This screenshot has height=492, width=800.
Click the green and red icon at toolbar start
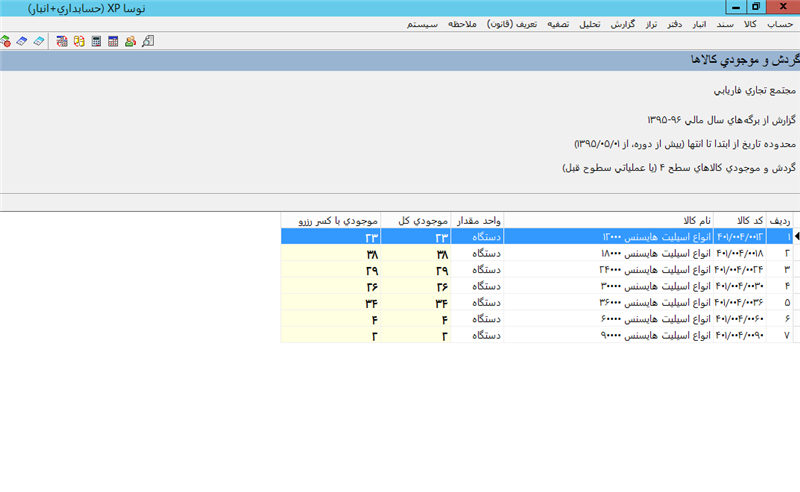click(5, 42)
